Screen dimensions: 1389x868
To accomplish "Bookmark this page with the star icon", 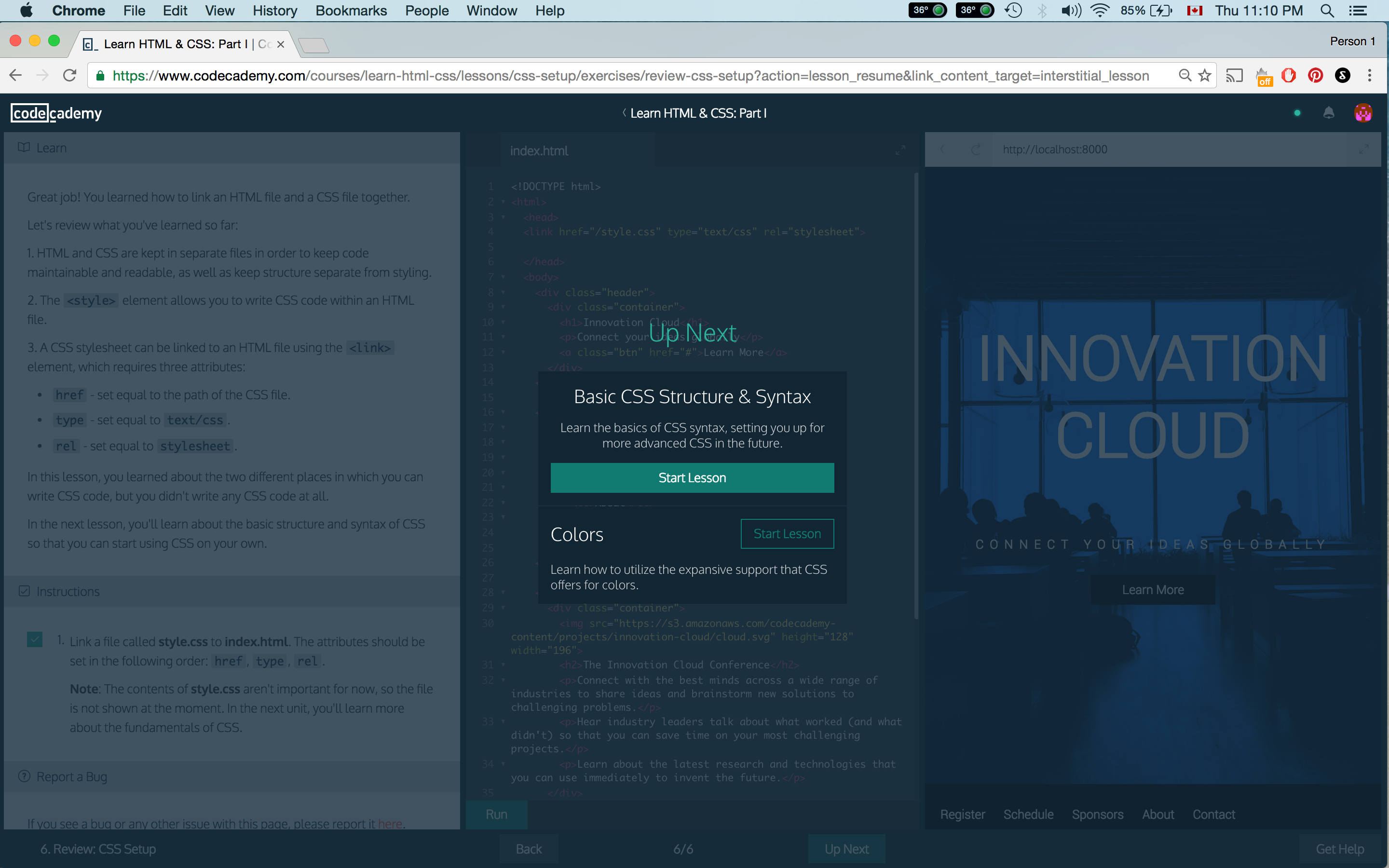I will (x=1205, y=76).
